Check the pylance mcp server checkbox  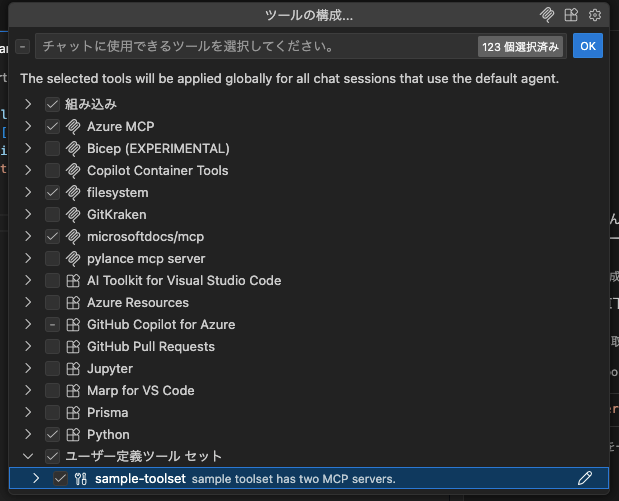pos(52,259)
